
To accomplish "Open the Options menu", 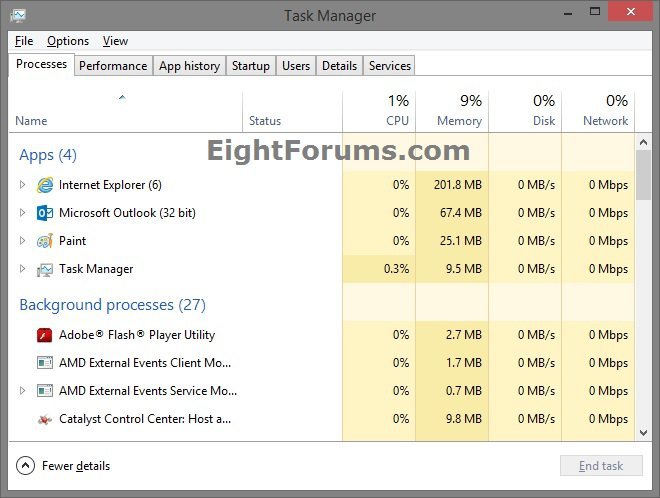I will tap(68, 41).
